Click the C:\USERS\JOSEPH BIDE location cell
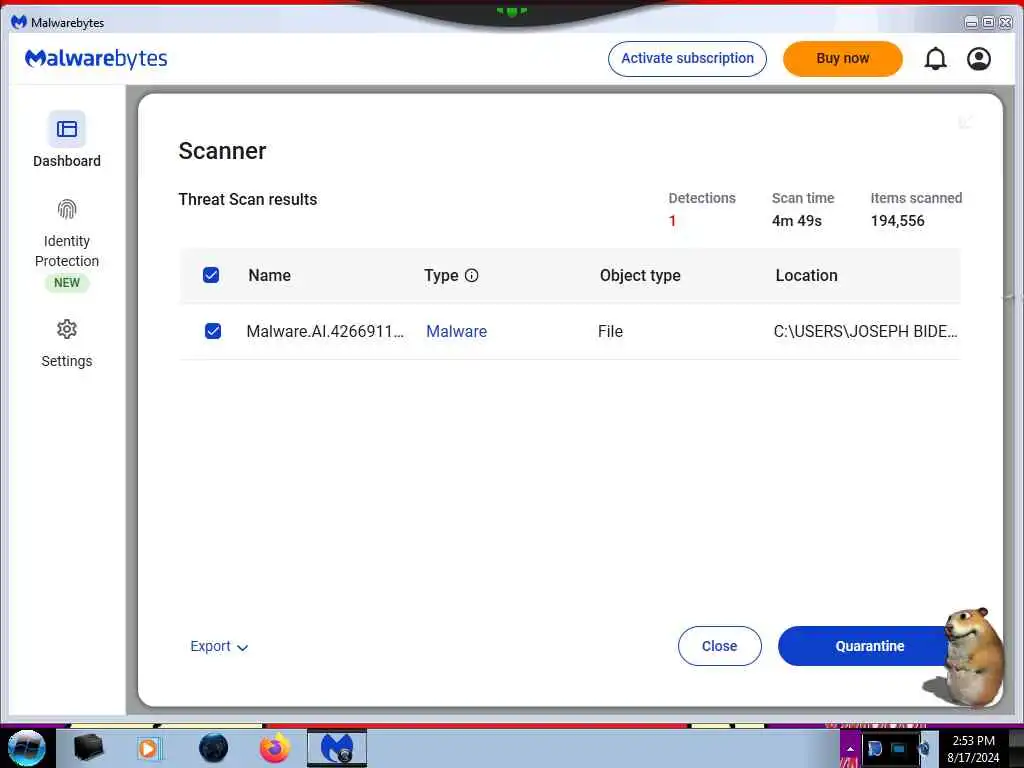 tap(865, 331)
